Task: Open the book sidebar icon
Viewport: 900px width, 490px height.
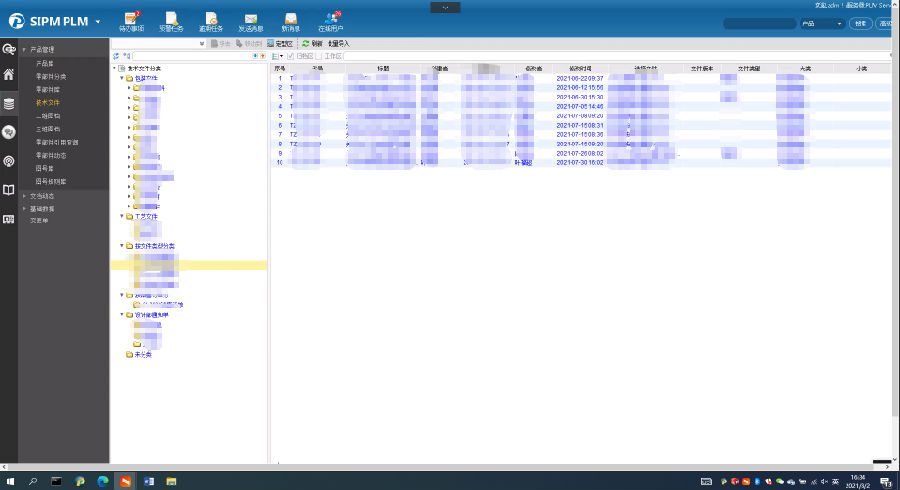Action: pos(9,190)
